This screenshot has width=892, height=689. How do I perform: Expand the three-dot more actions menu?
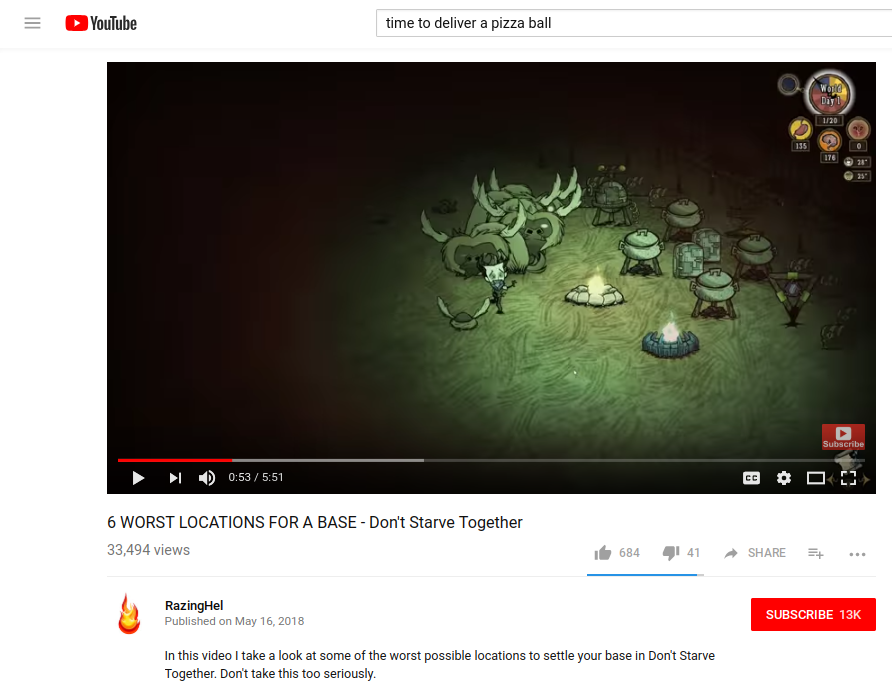(857, 554)
